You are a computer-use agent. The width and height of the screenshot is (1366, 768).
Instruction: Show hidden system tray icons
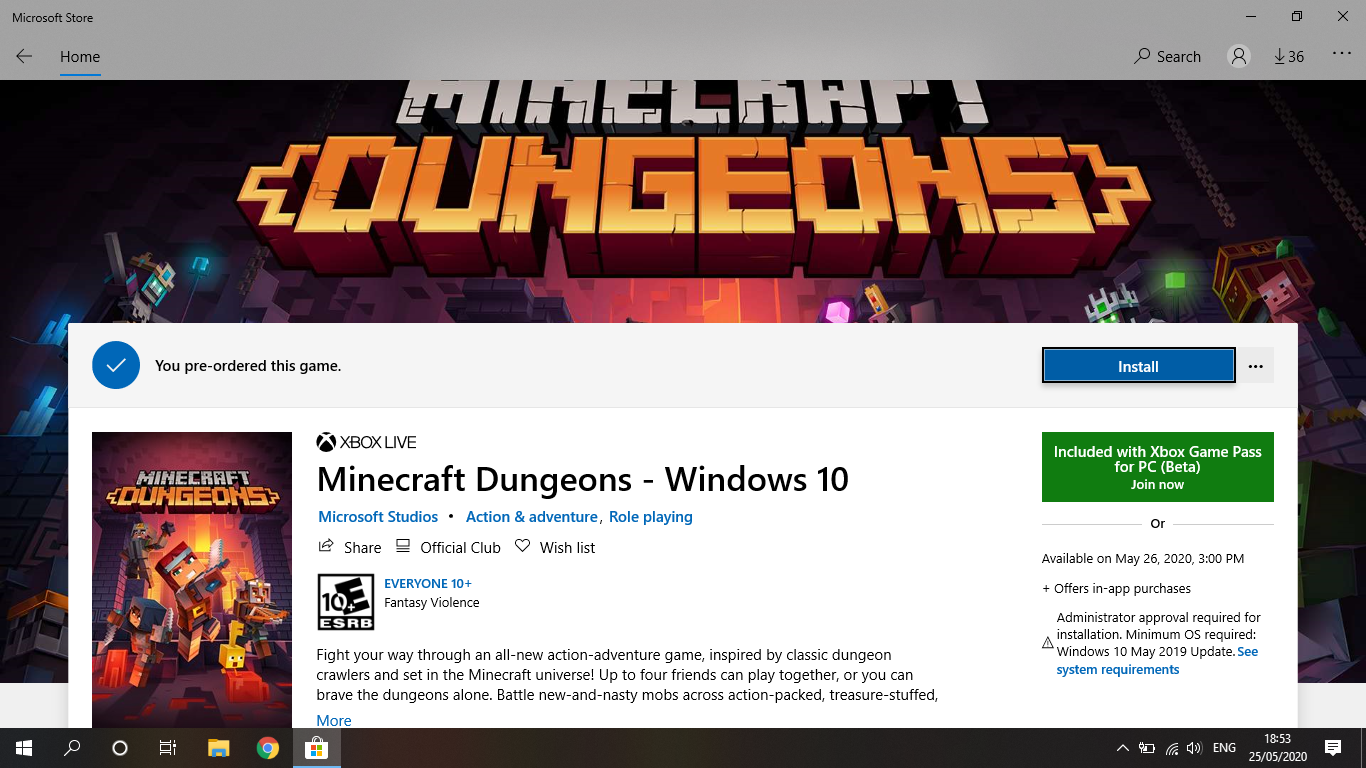[x=1122, y=748]
